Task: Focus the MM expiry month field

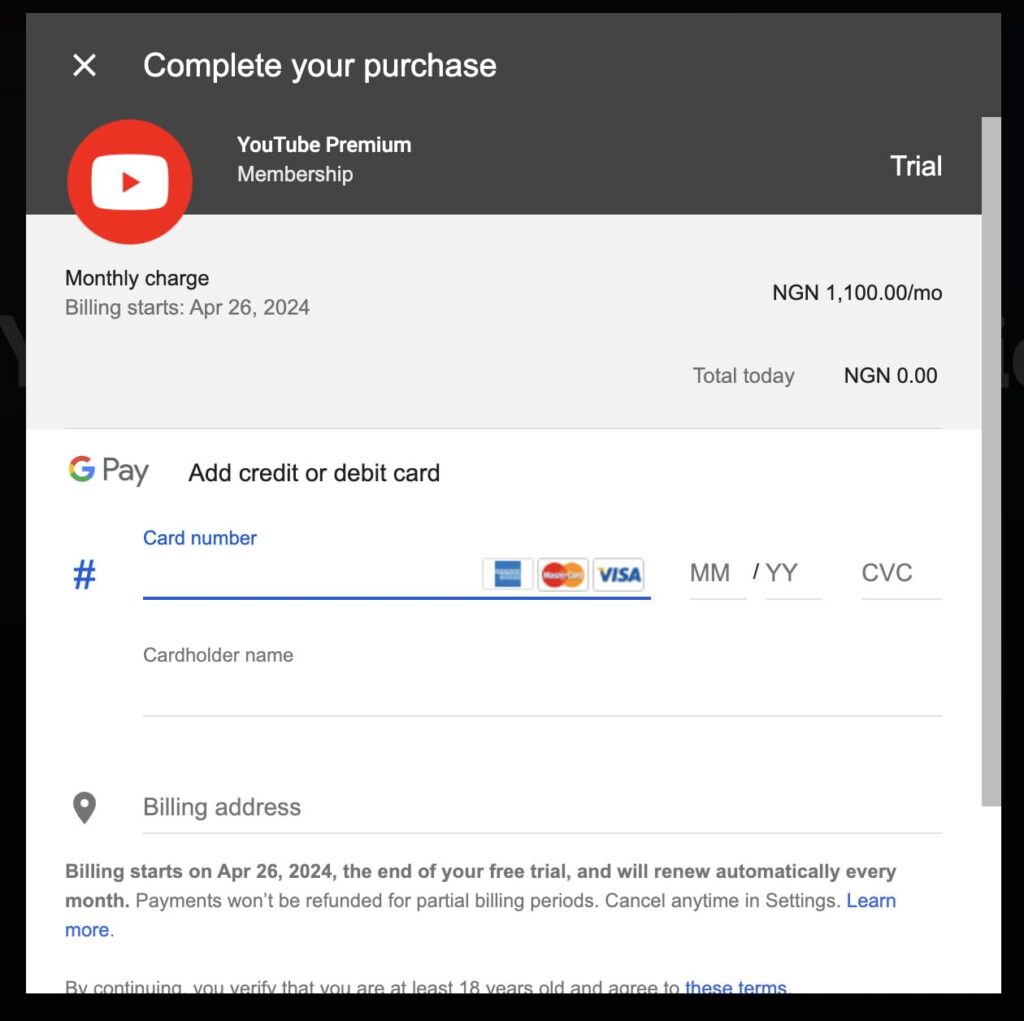Action: coord(717,574)
